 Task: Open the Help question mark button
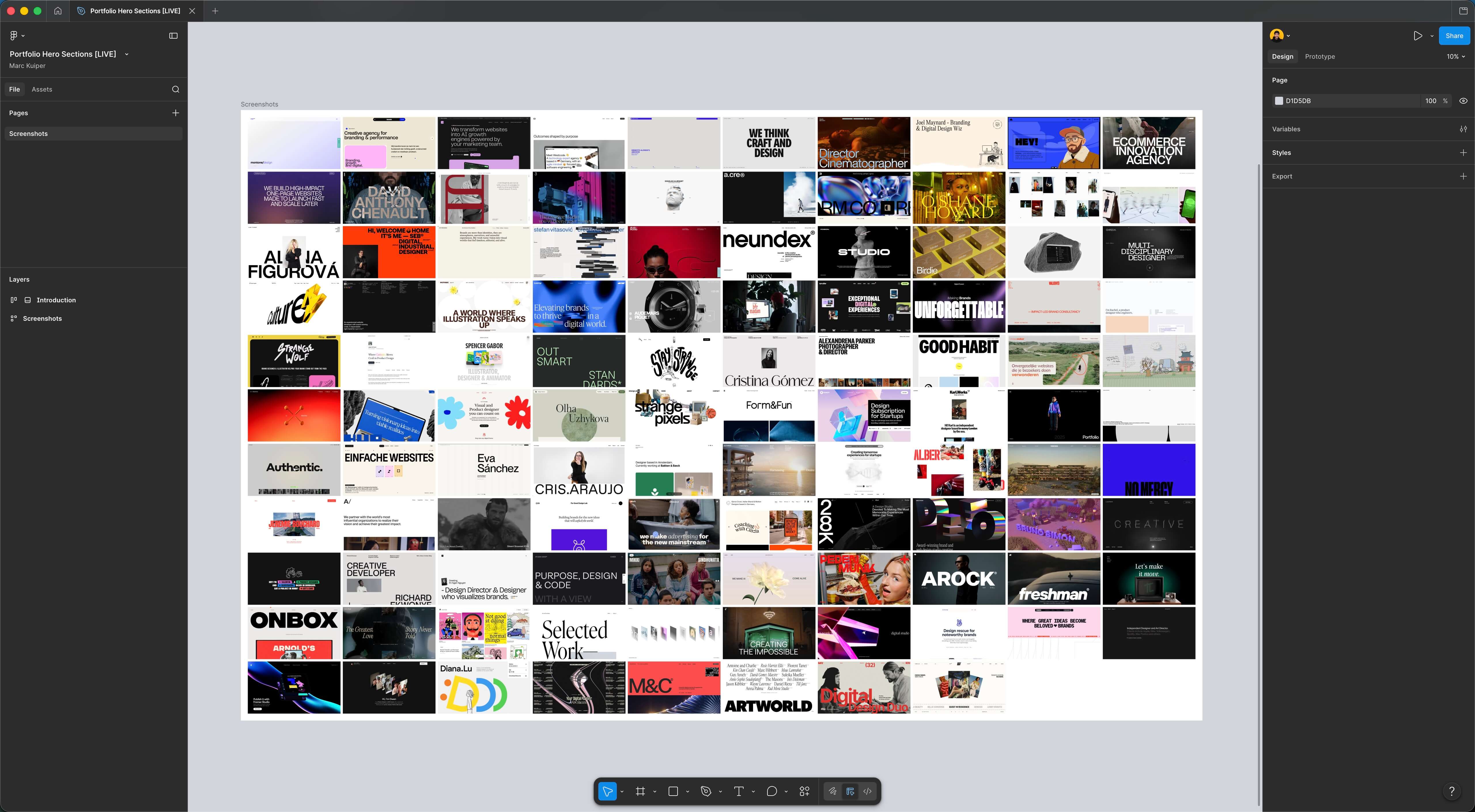point(1452,791)
